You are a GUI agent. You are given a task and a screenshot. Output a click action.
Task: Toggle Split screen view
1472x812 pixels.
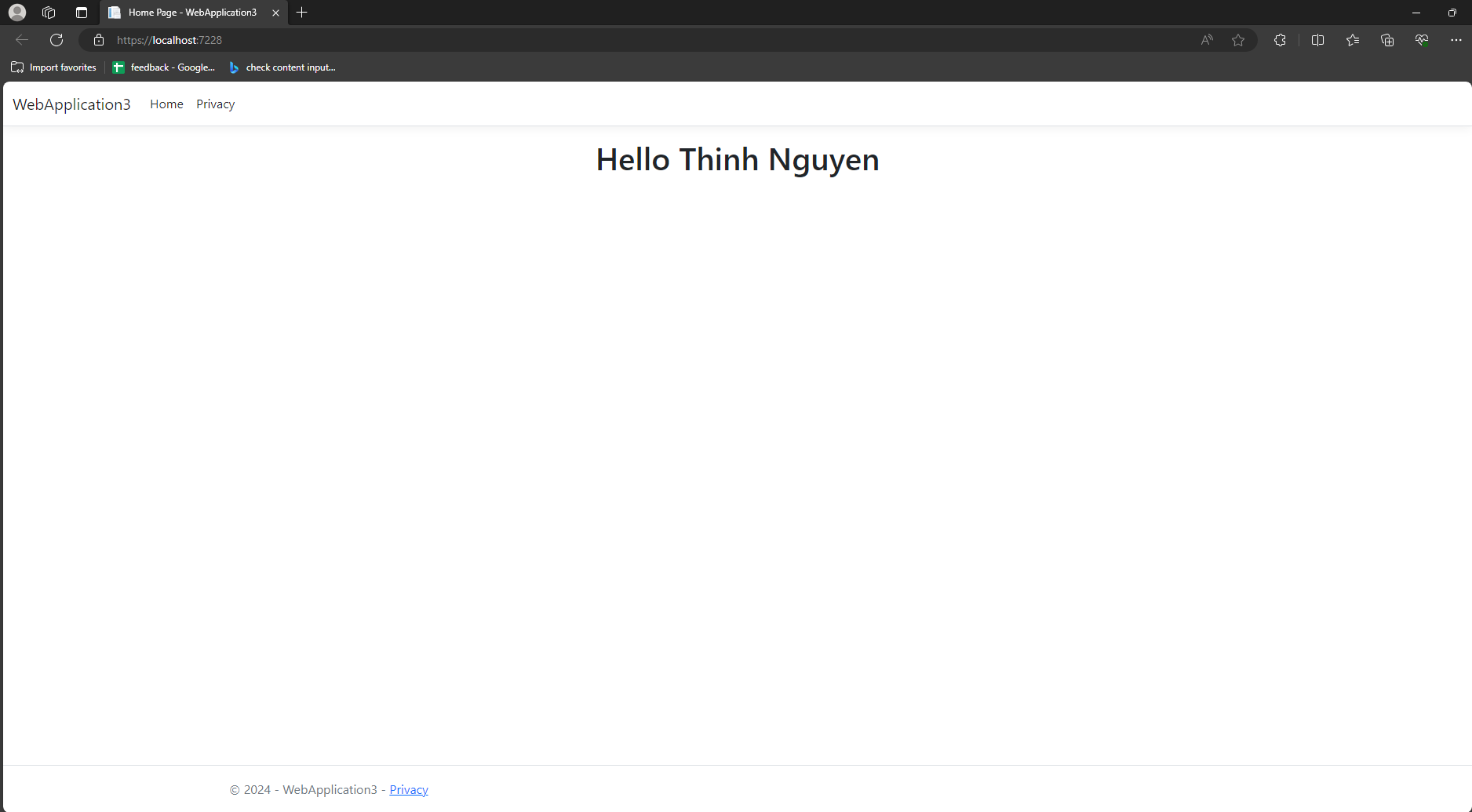[x=1317, y=40]
